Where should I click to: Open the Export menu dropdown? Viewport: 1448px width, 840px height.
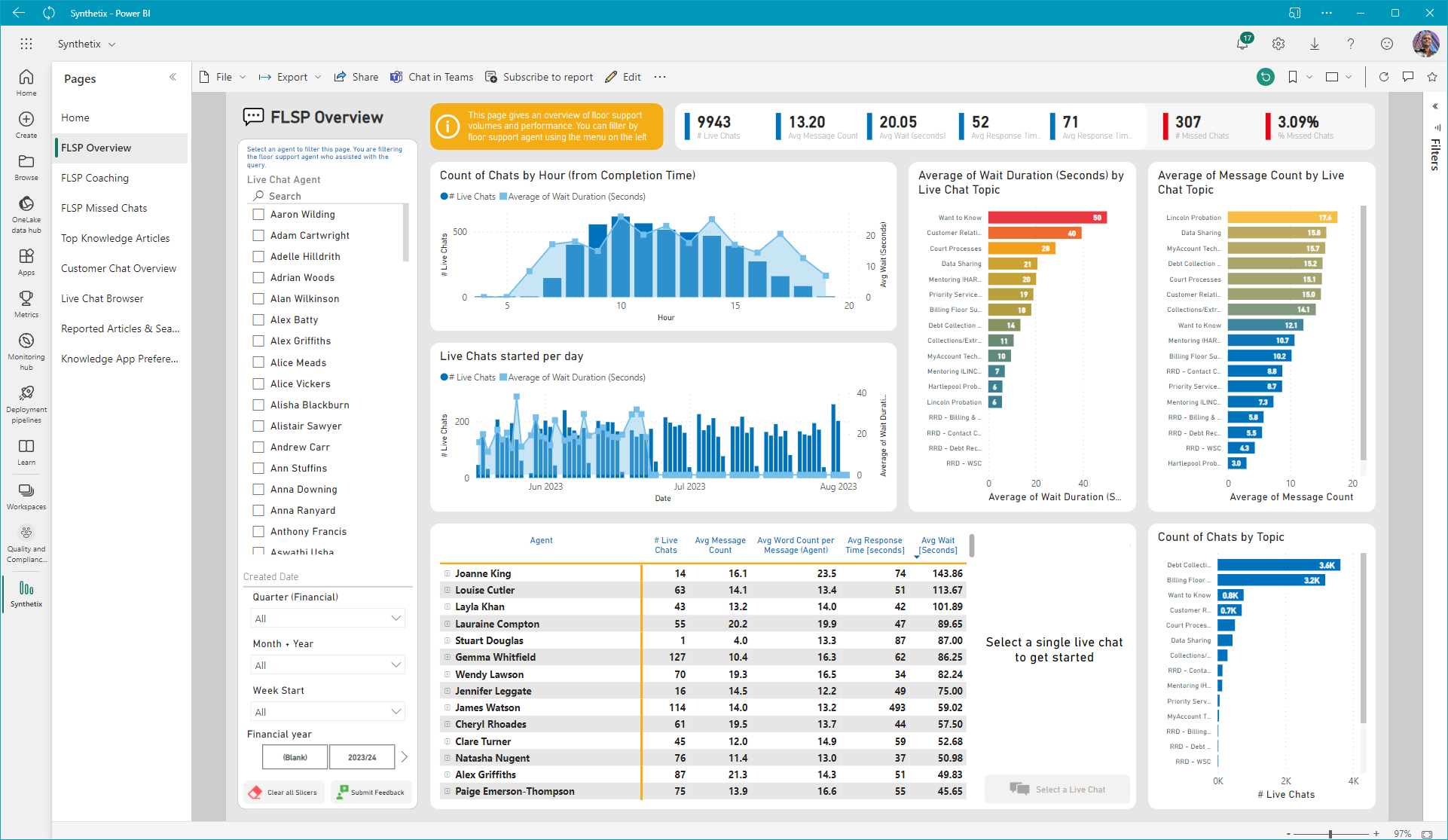291,77
